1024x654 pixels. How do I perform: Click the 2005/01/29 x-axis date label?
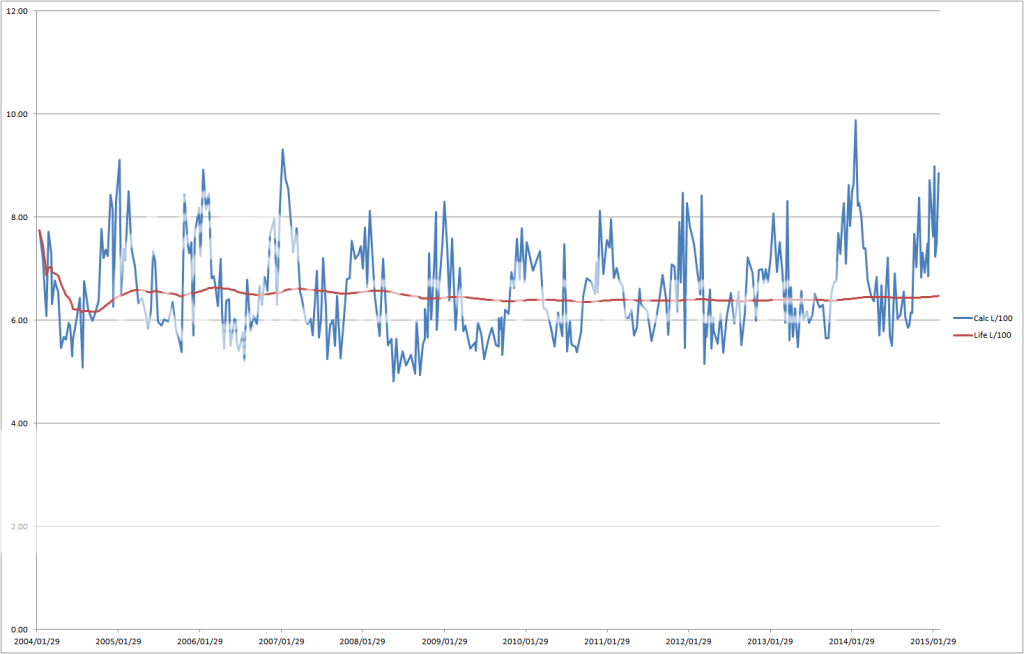(x=118, y=642)
